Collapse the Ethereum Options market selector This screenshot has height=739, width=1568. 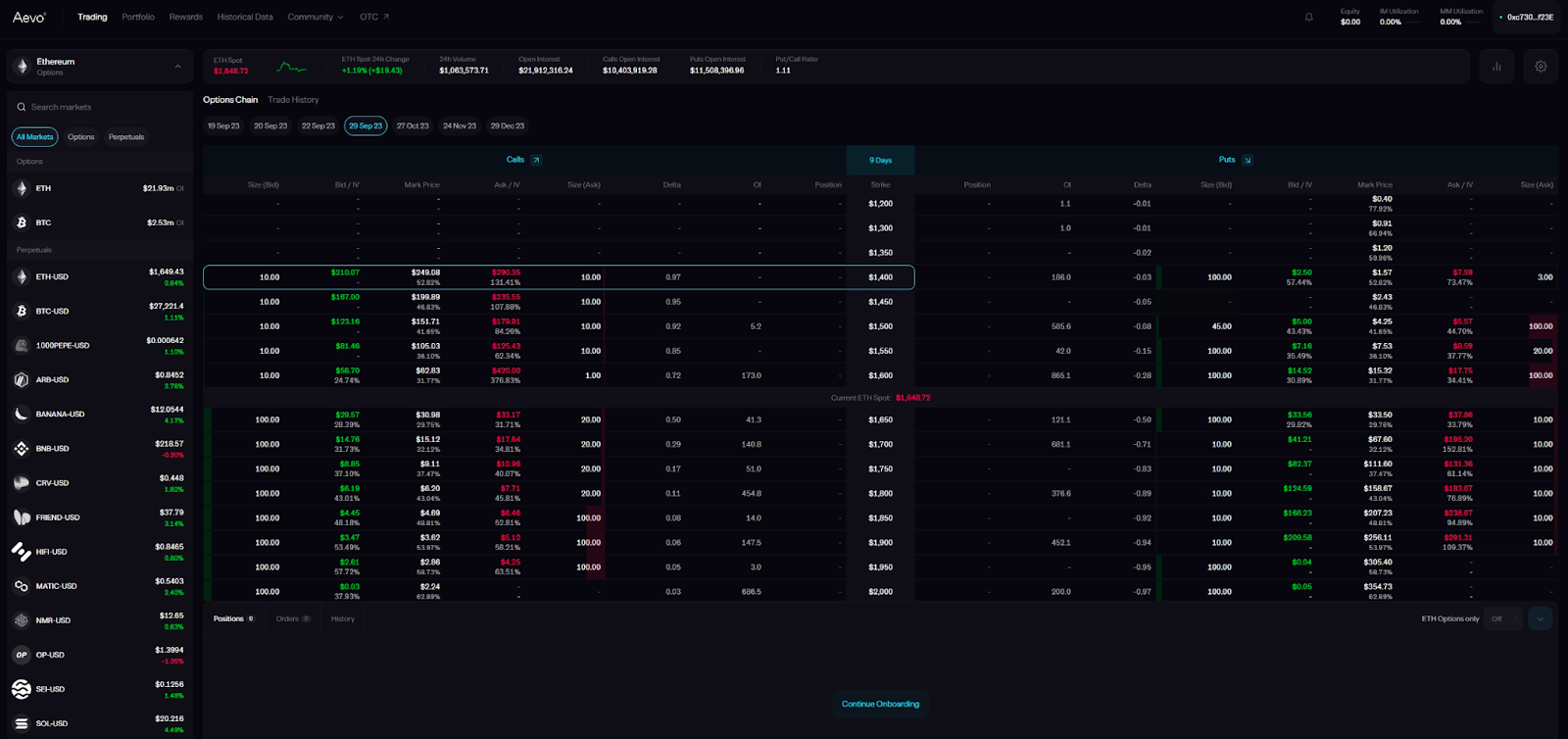pos(177,67)
